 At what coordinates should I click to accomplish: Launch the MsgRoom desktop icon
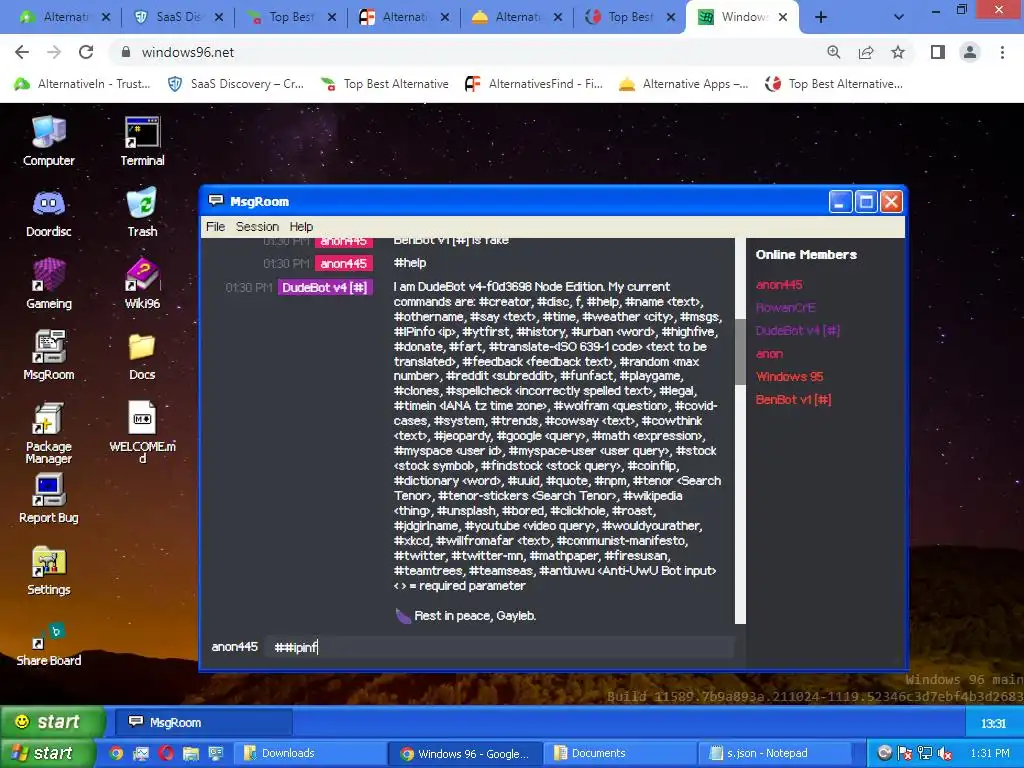48,355
